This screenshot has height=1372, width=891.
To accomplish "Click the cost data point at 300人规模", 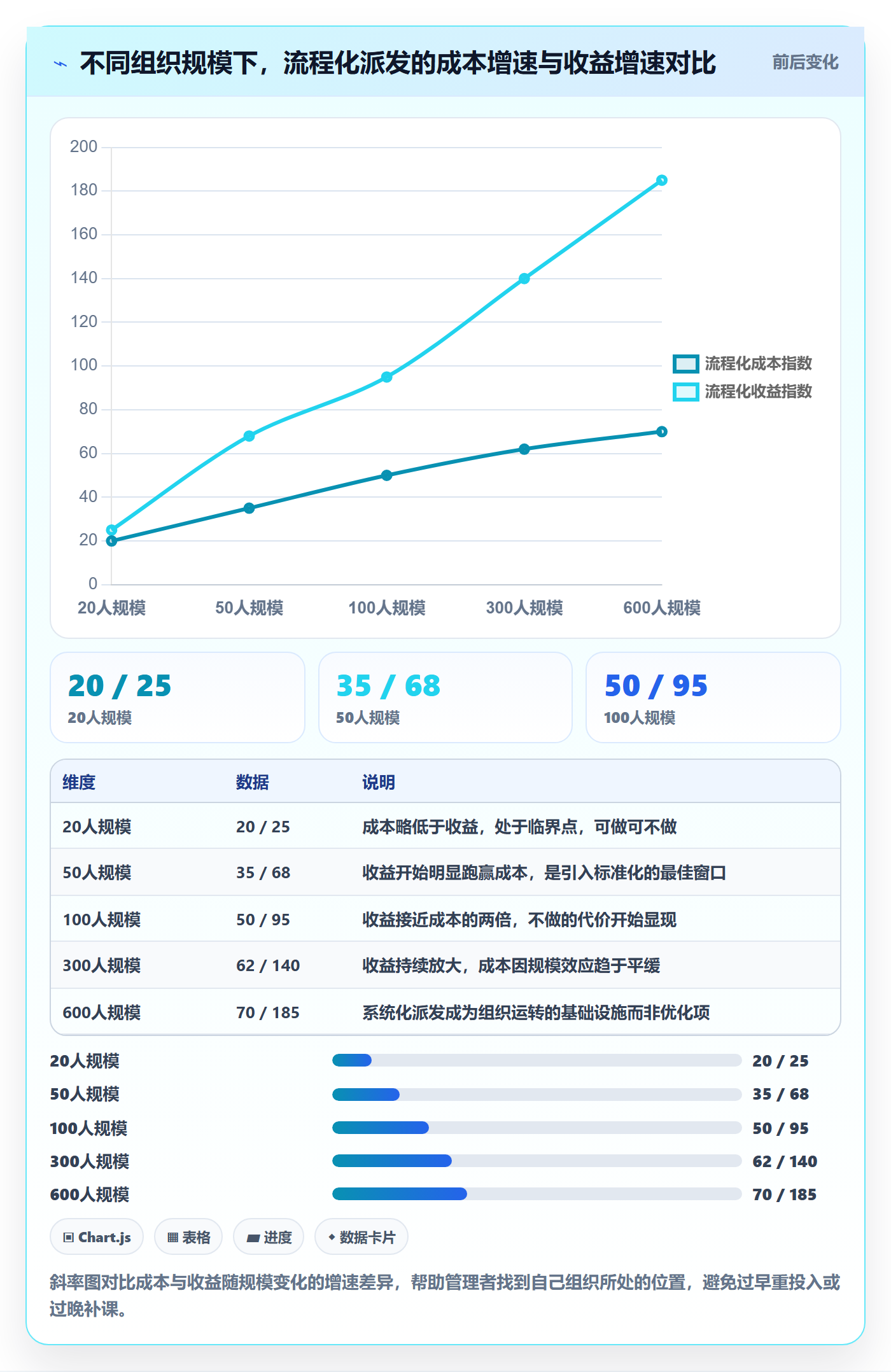I will pos(524,449).
